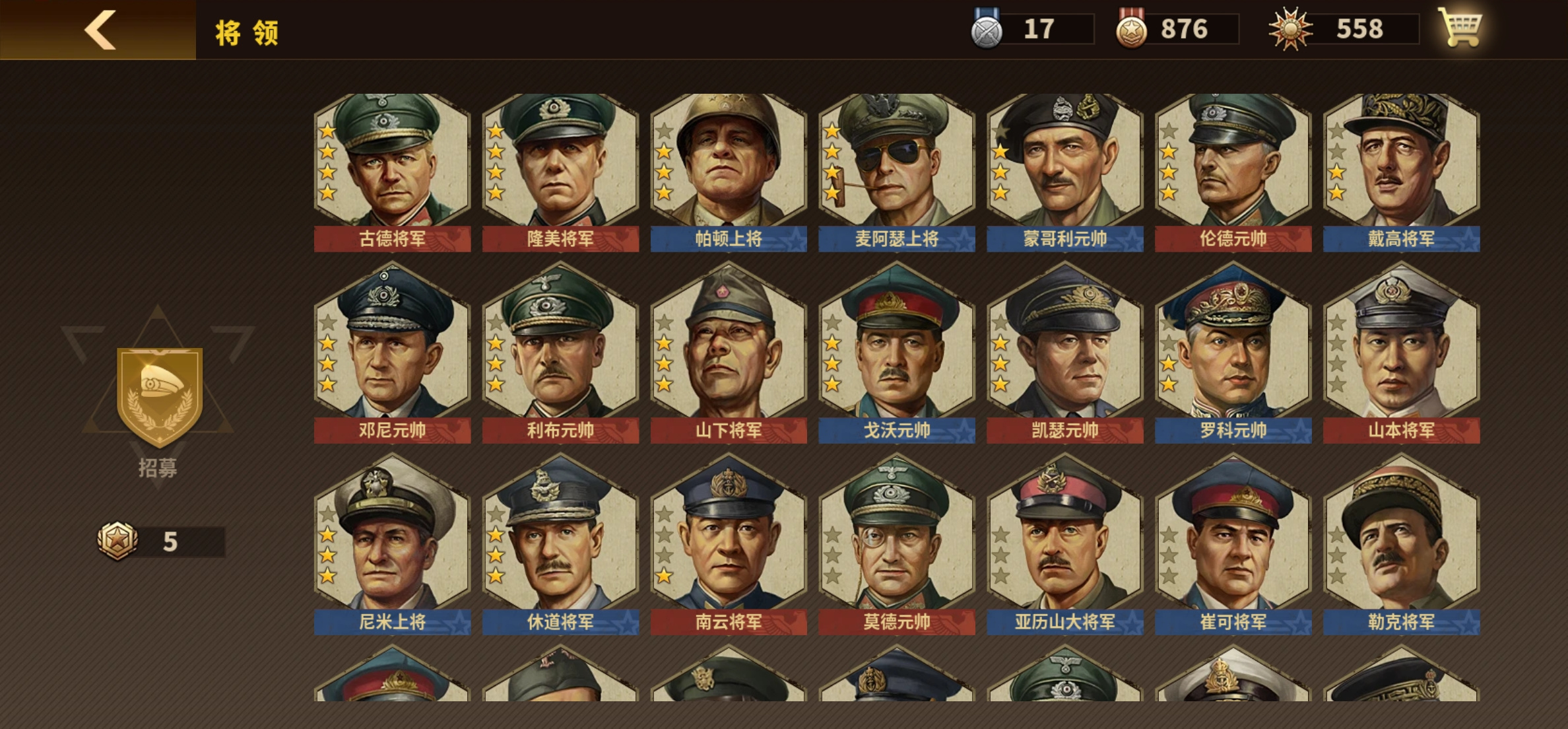This screenshot has width=1568, height=729.
Task: Choose general 休道将军
Action: tap(561, 544)
